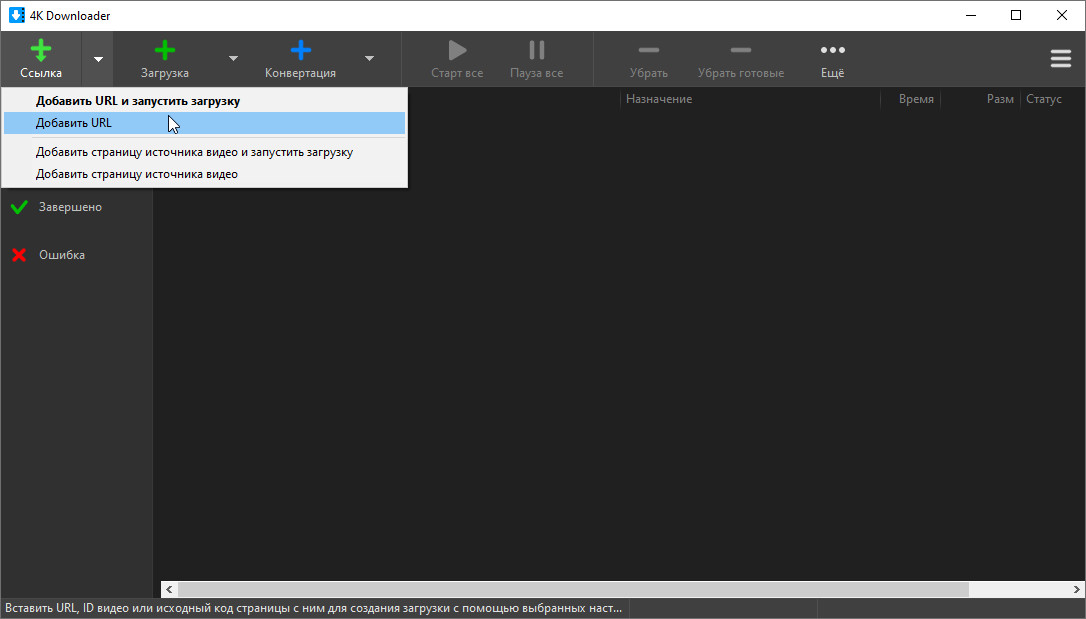The width and height of the screenshot is (1086, 619).
Task: Expand the Конвертация dropdown arrow
Action: (369, 59)
